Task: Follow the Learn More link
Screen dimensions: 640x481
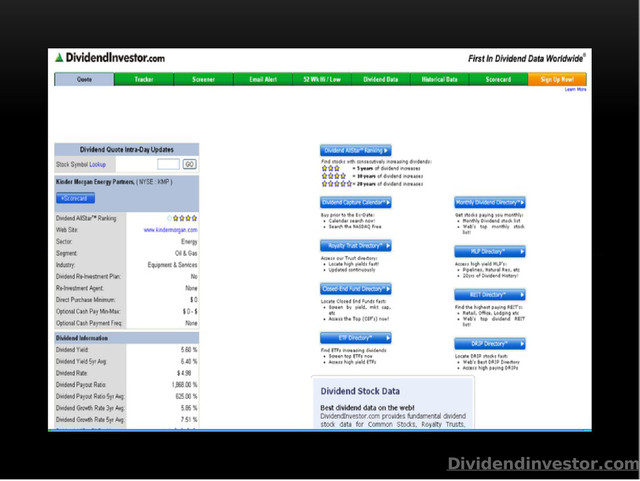Action: 576,89
